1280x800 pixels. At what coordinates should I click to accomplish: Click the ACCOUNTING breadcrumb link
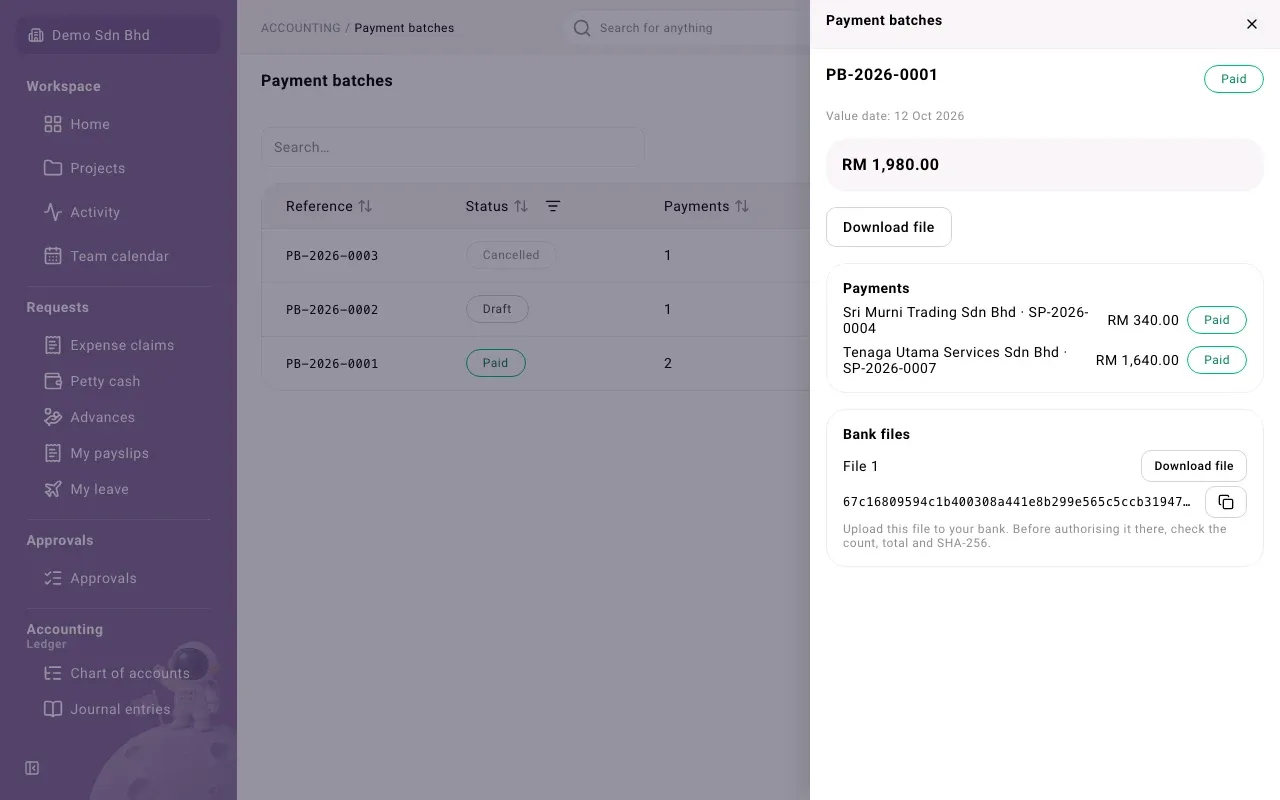(300, 28)
